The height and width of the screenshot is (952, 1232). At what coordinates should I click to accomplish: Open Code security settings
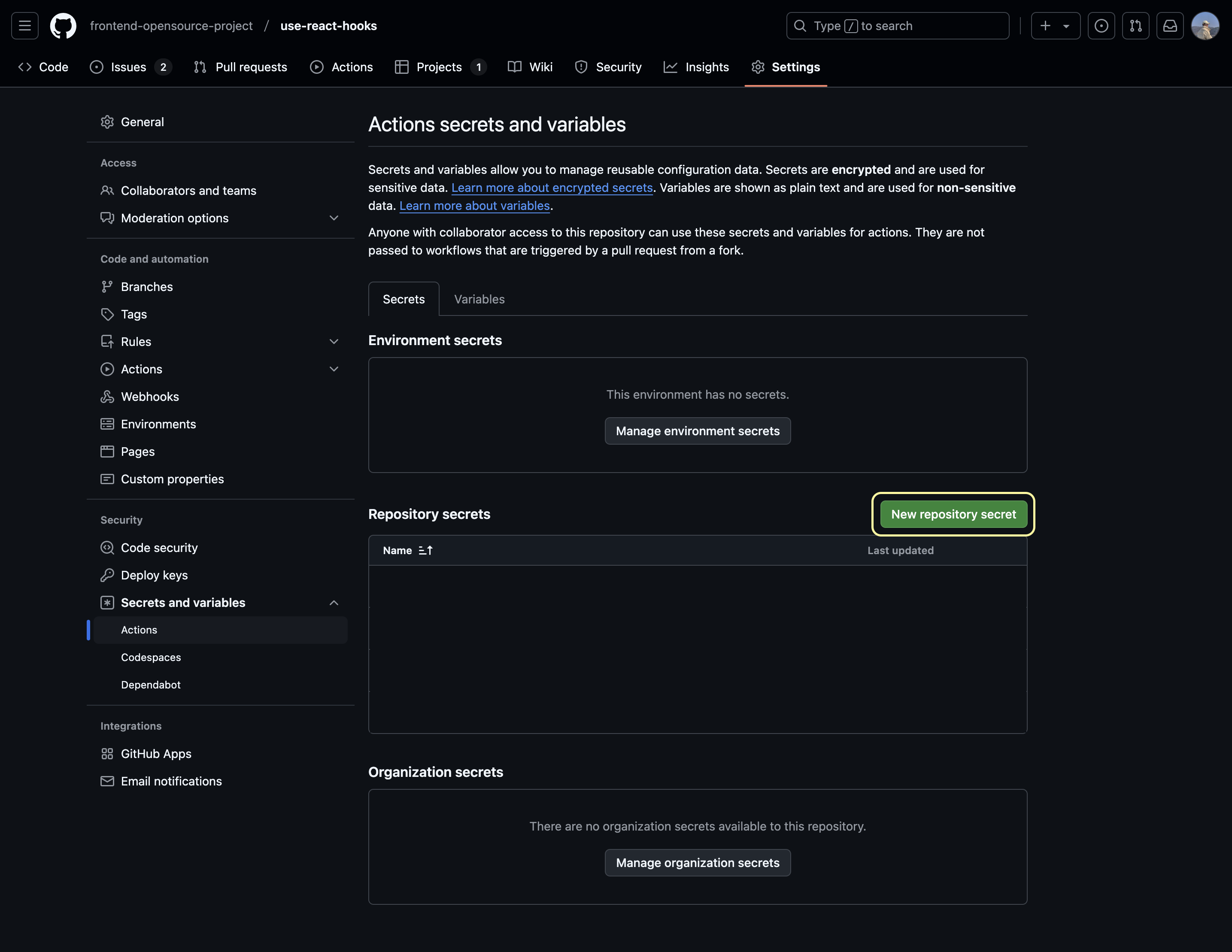pos(221,548)
